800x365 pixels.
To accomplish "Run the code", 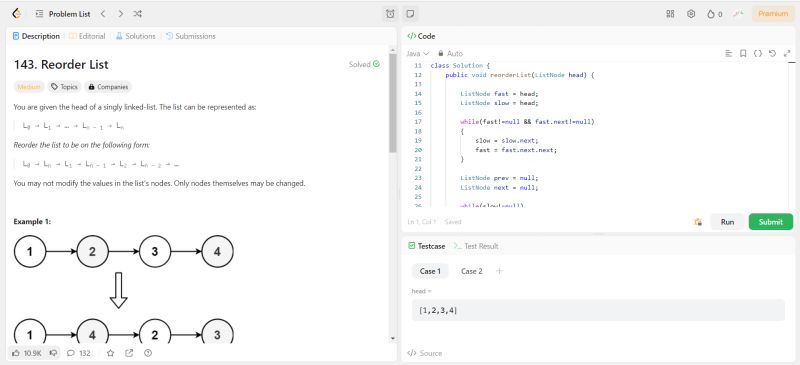I will 727,222.
